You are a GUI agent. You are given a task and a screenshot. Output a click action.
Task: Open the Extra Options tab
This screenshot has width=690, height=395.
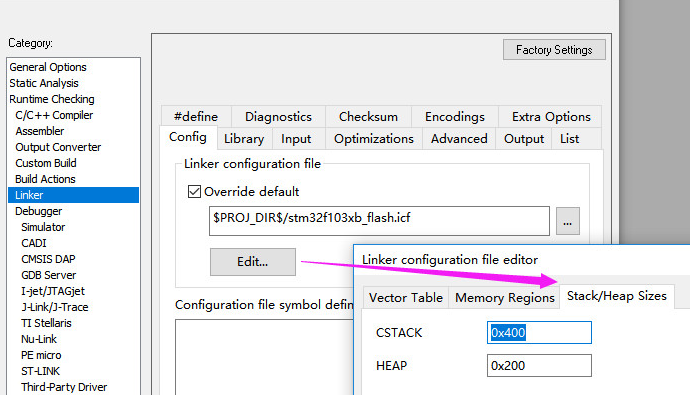pyautogui.click(x=551, y=117)
